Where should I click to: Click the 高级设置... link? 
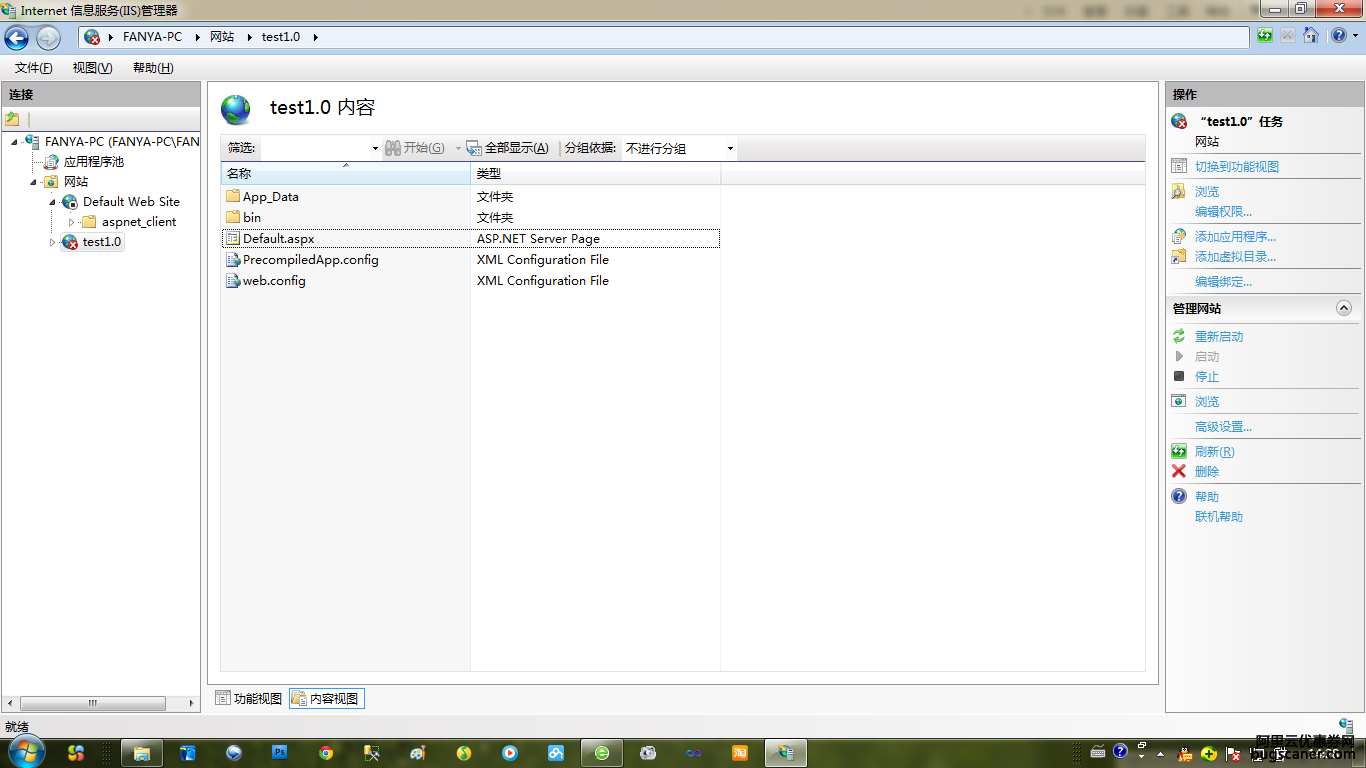pyautogui.click(x=1223, y=427)
